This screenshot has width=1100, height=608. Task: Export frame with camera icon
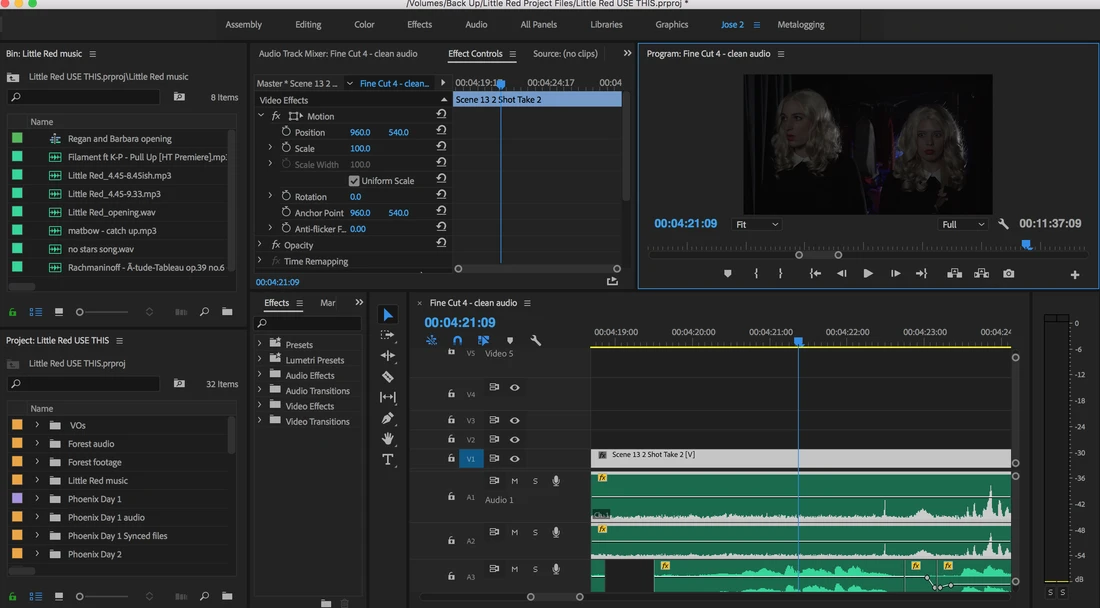point(1008,273)
